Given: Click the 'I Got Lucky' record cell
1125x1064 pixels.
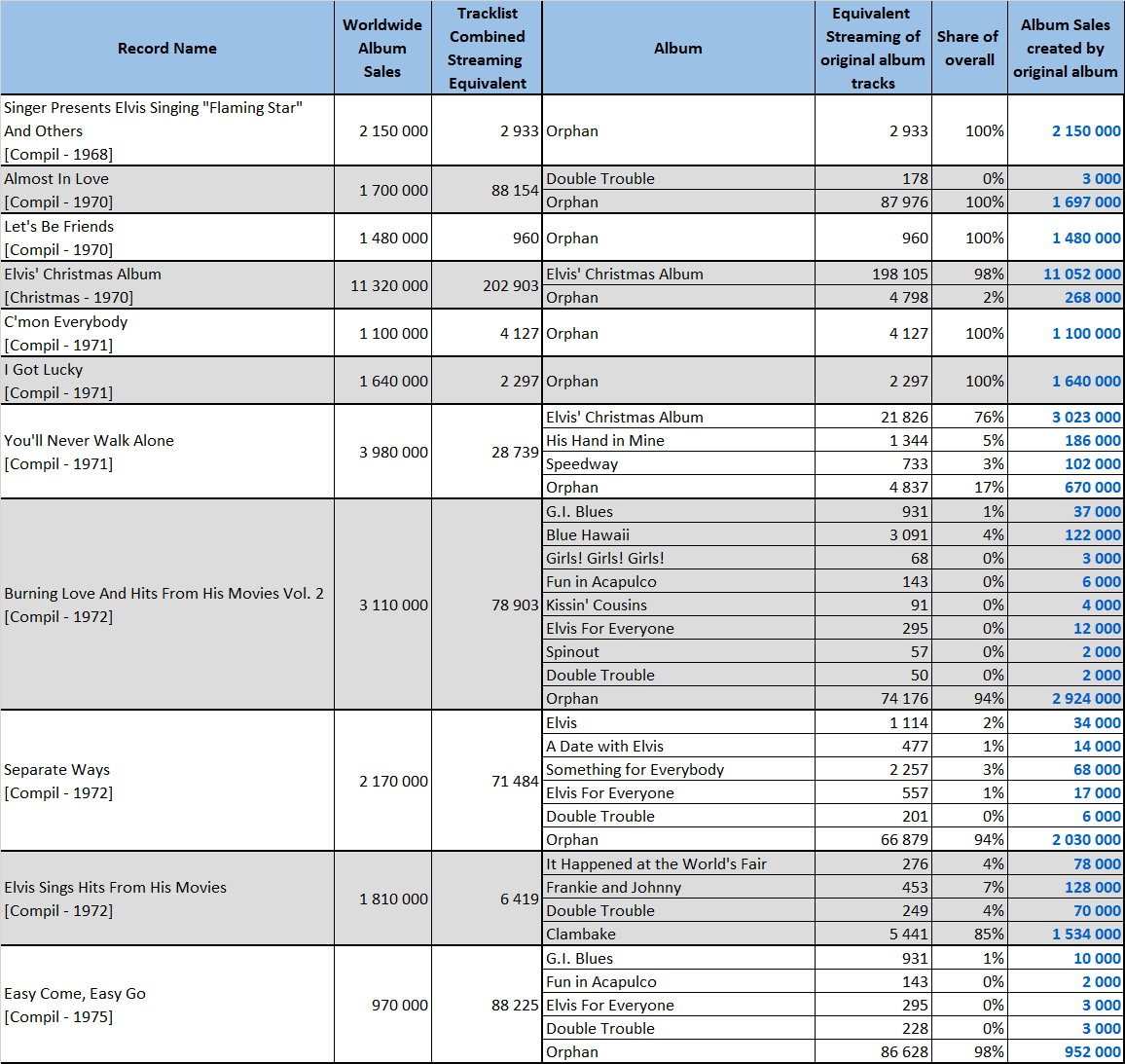Looking at the screenshot, I should [x=167, y=381].
